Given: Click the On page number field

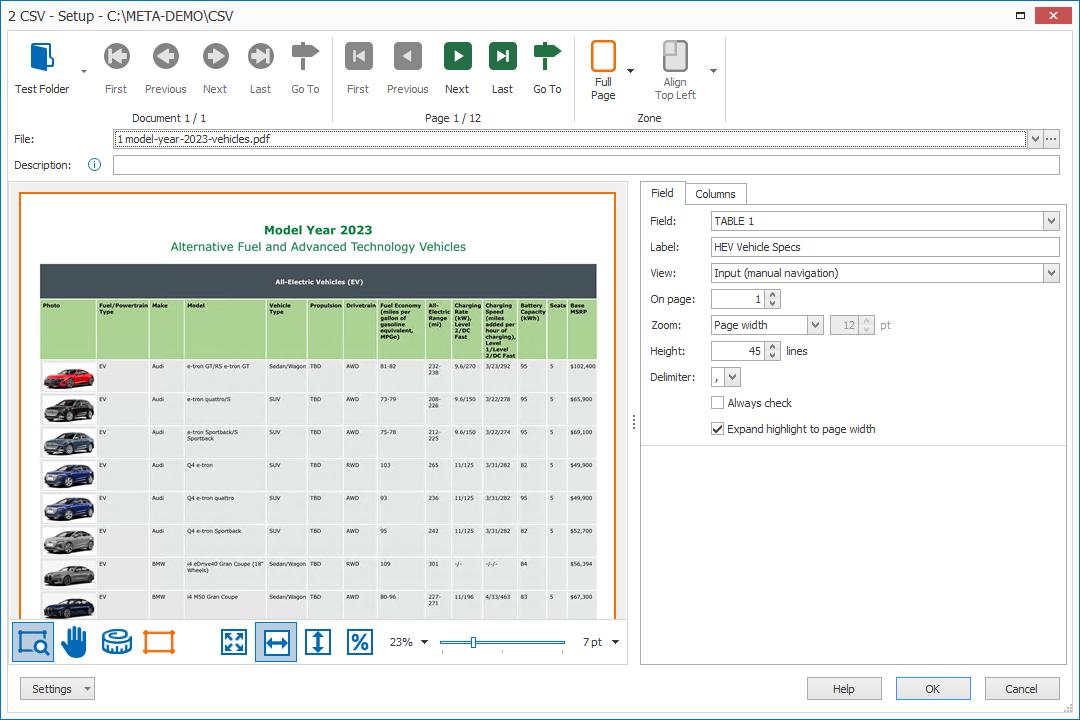Looking at the screenshot, I should (739, 299).
